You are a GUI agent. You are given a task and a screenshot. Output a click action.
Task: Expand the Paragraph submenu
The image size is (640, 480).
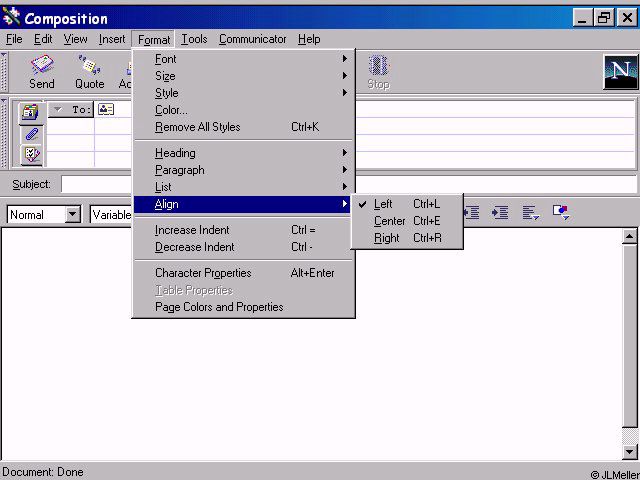click(244, 170)
